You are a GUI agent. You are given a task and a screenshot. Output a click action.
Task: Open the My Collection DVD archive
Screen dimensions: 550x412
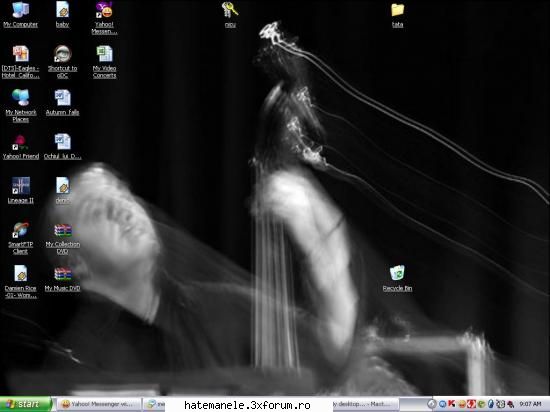[x=62, y=238]
